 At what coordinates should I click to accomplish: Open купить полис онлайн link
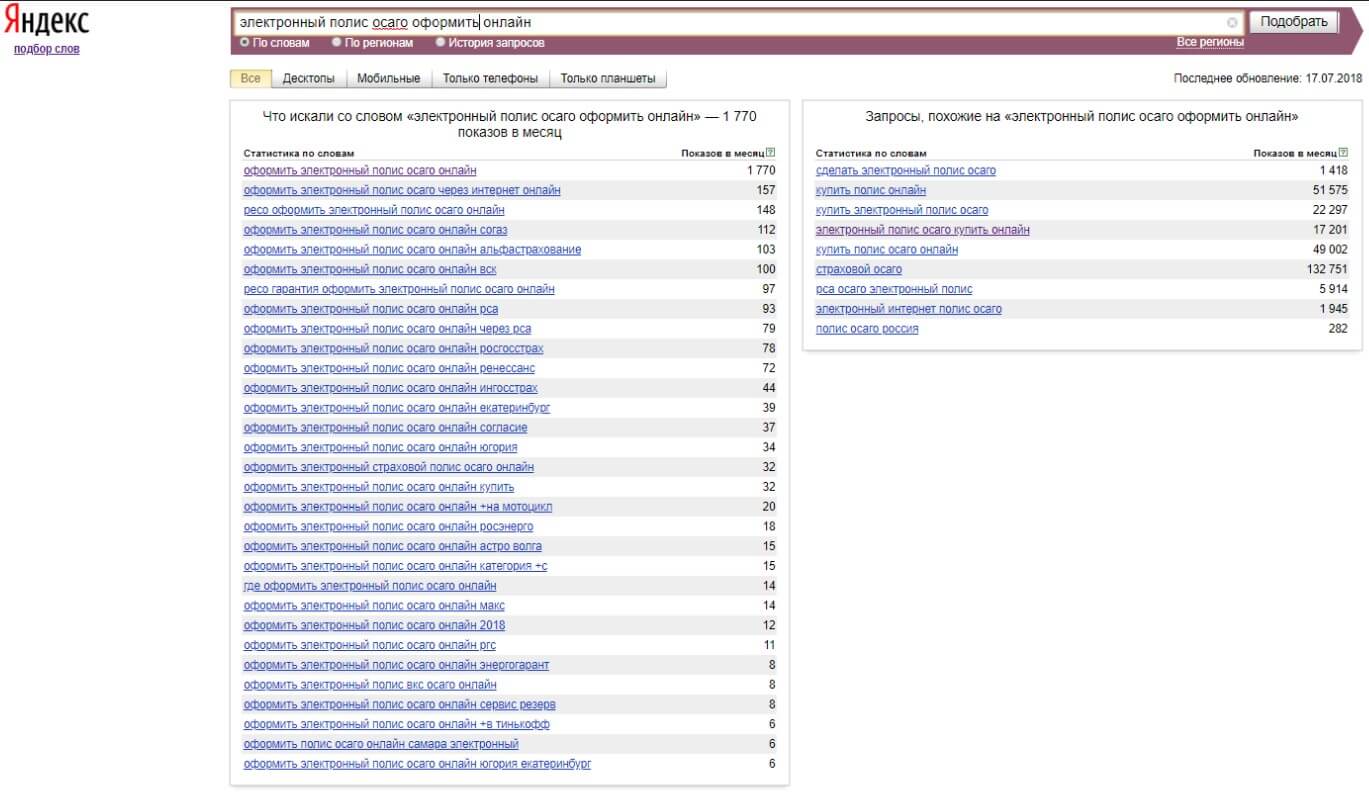(871, 190)
